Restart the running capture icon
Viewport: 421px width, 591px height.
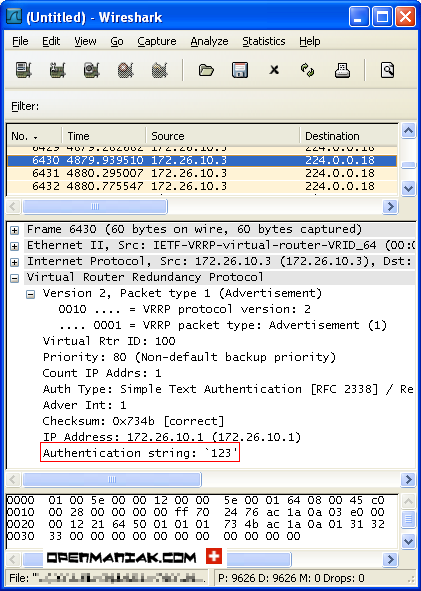tap(159, 70)
